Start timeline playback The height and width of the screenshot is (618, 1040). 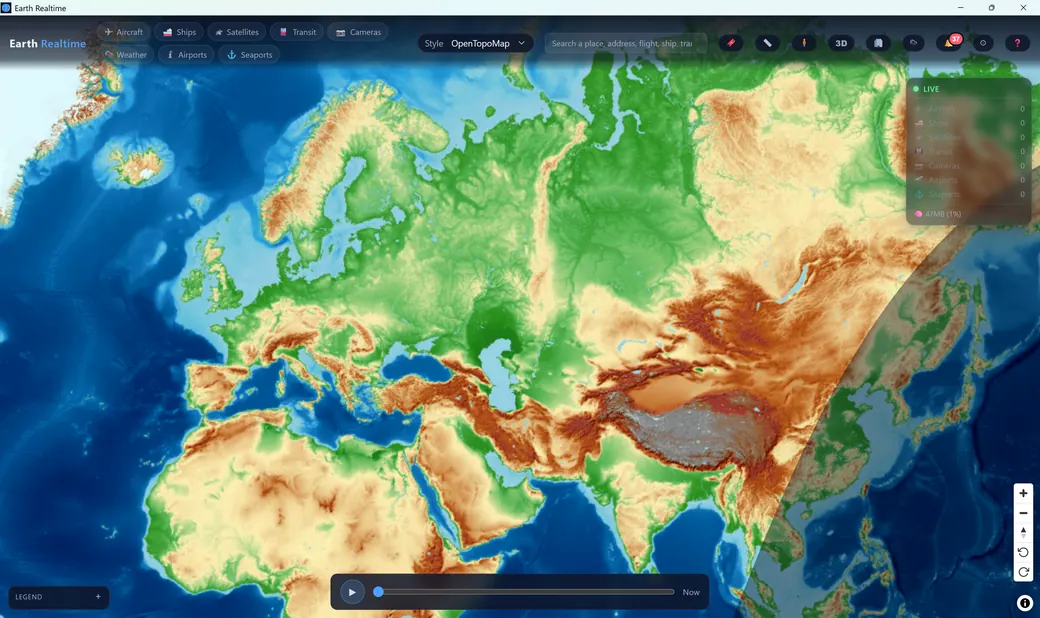point(352,592)
